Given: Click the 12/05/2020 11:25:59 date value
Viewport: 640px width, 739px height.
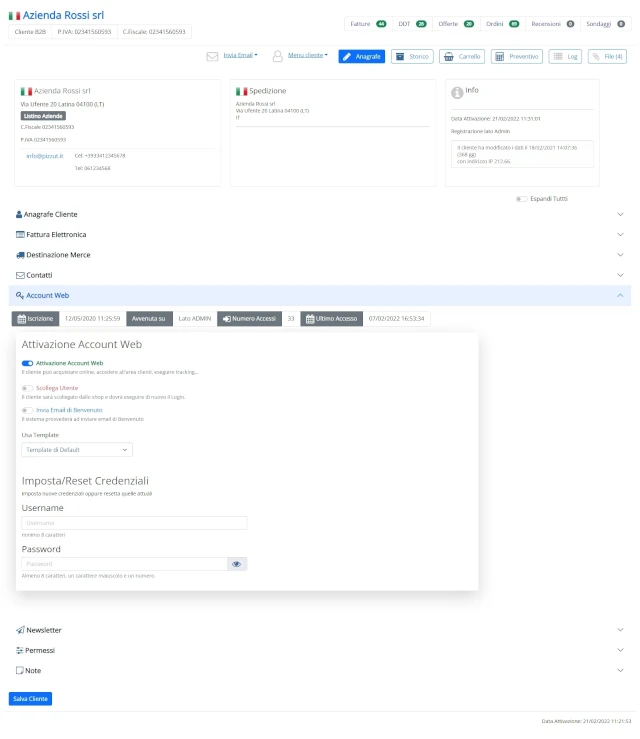Looking at the screenshot, I should [92, 319].
